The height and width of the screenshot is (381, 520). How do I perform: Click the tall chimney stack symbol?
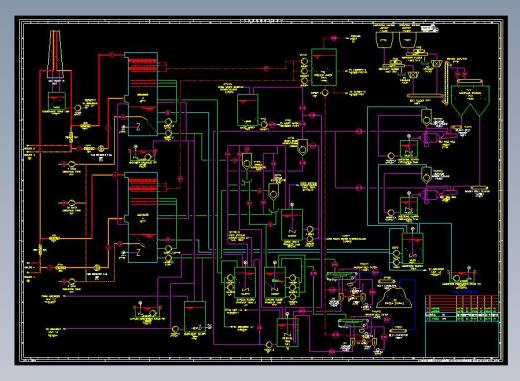(x=55, y=54)
